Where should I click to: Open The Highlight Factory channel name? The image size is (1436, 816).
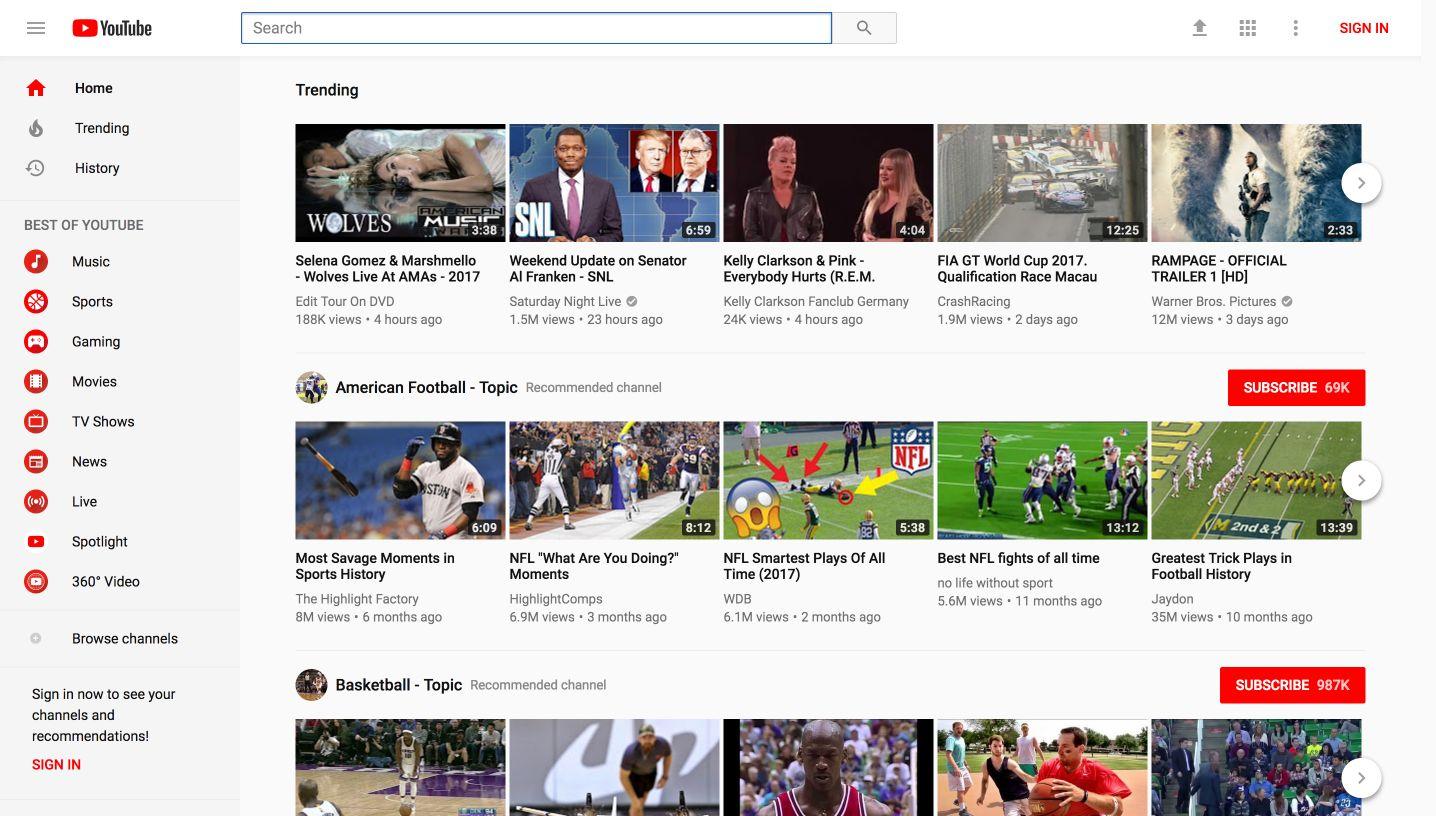point(356,599)
